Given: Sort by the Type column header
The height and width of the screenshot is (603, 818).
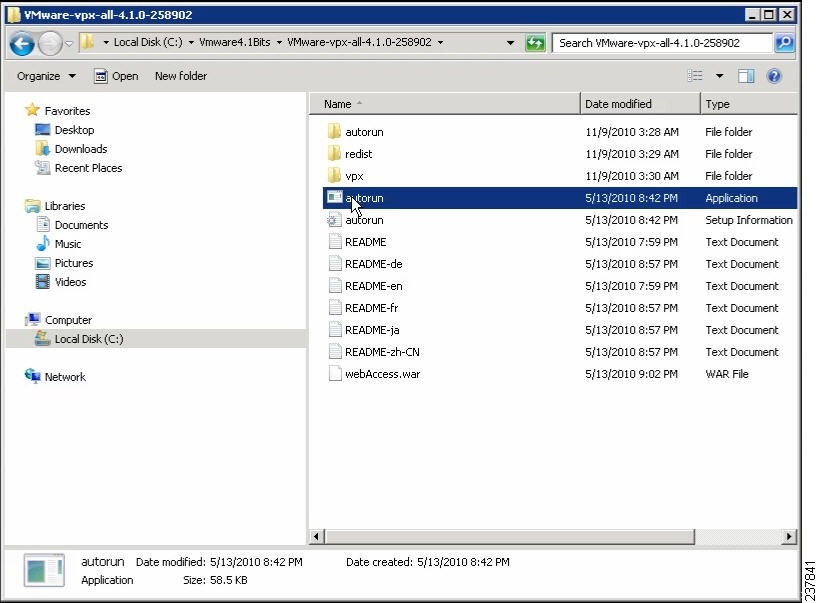Looking at the screenshot, I should [749, 104].
